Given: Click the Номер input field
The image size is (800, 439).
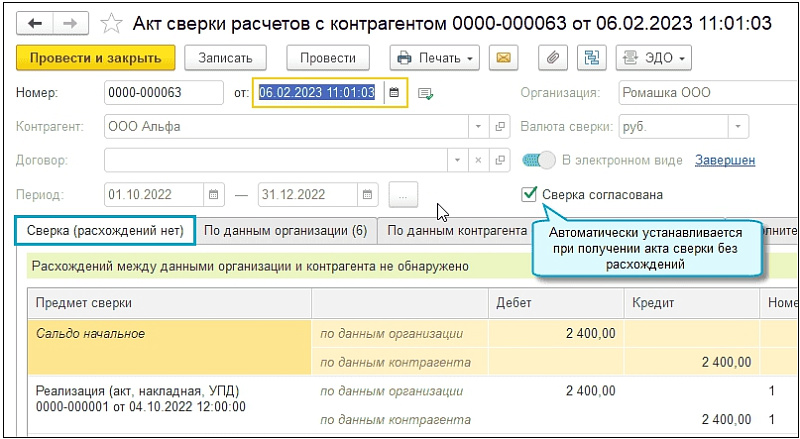Looking at the screenshot, I should point(164,92).
